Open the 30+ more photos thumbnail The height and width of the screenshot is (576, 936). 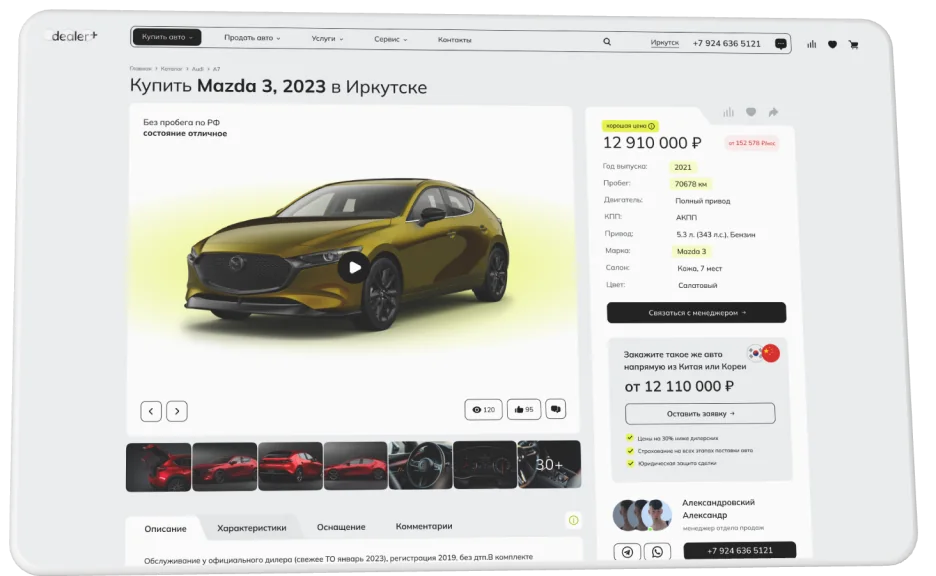[x=549, y=464]
